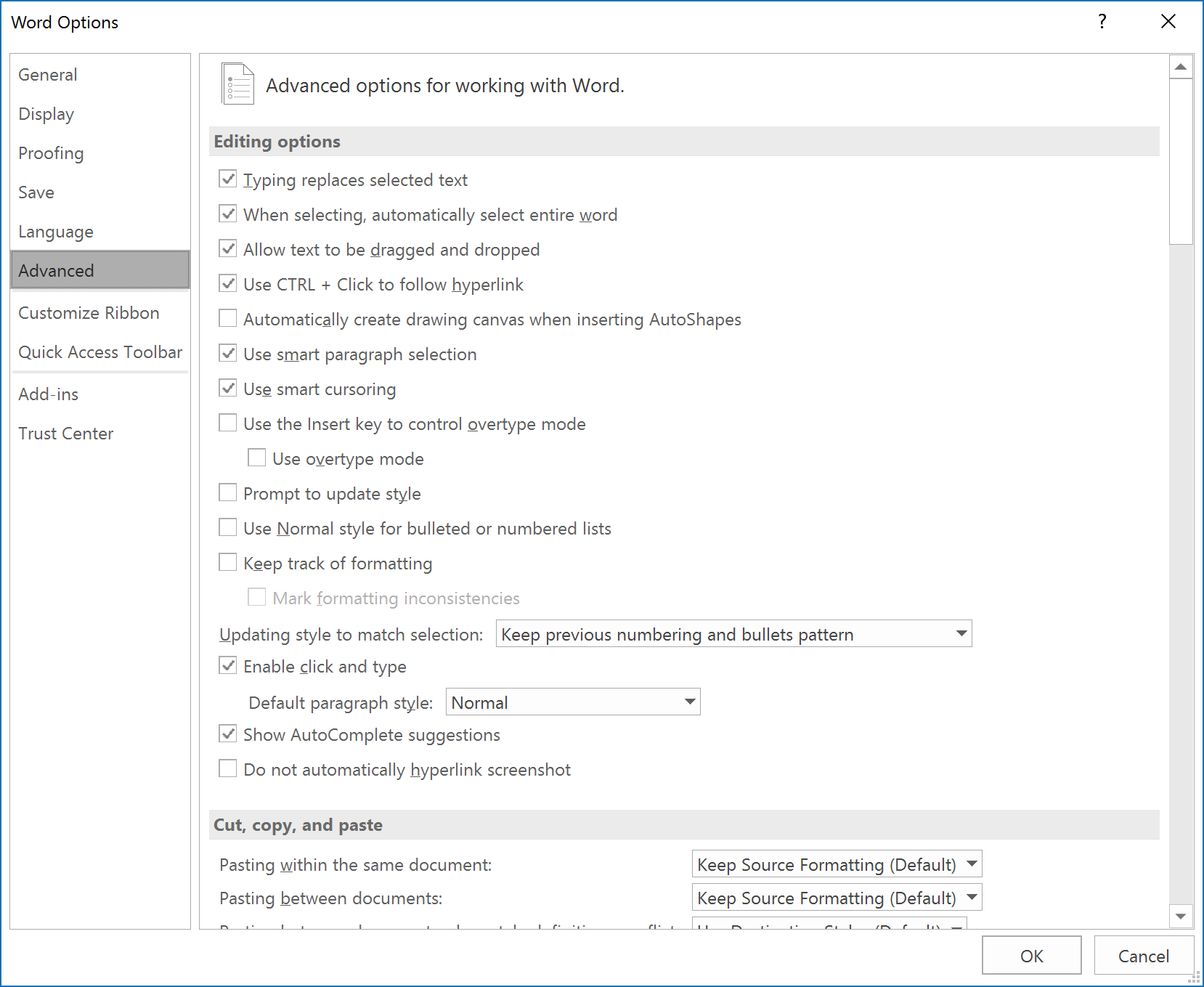Click the Cancel button

1144,956
